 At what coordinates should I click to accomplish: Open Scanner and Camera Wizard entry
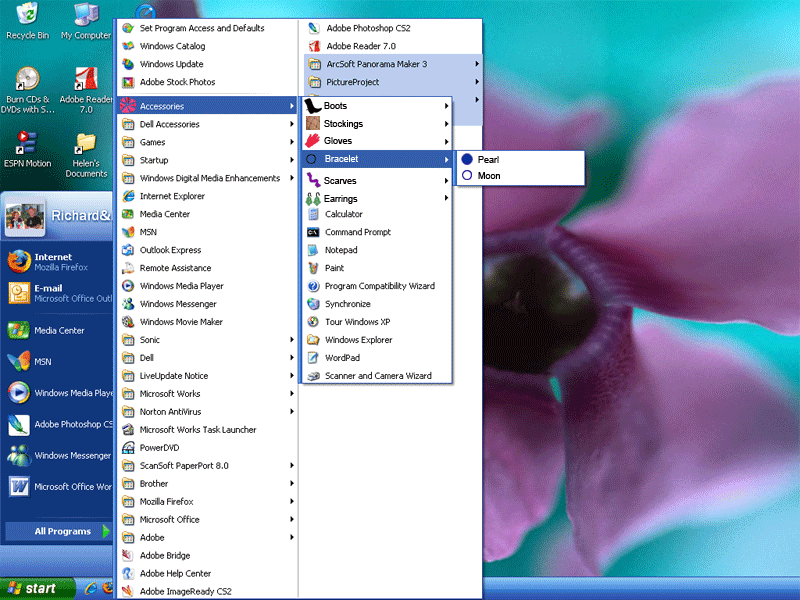[378, 376]
